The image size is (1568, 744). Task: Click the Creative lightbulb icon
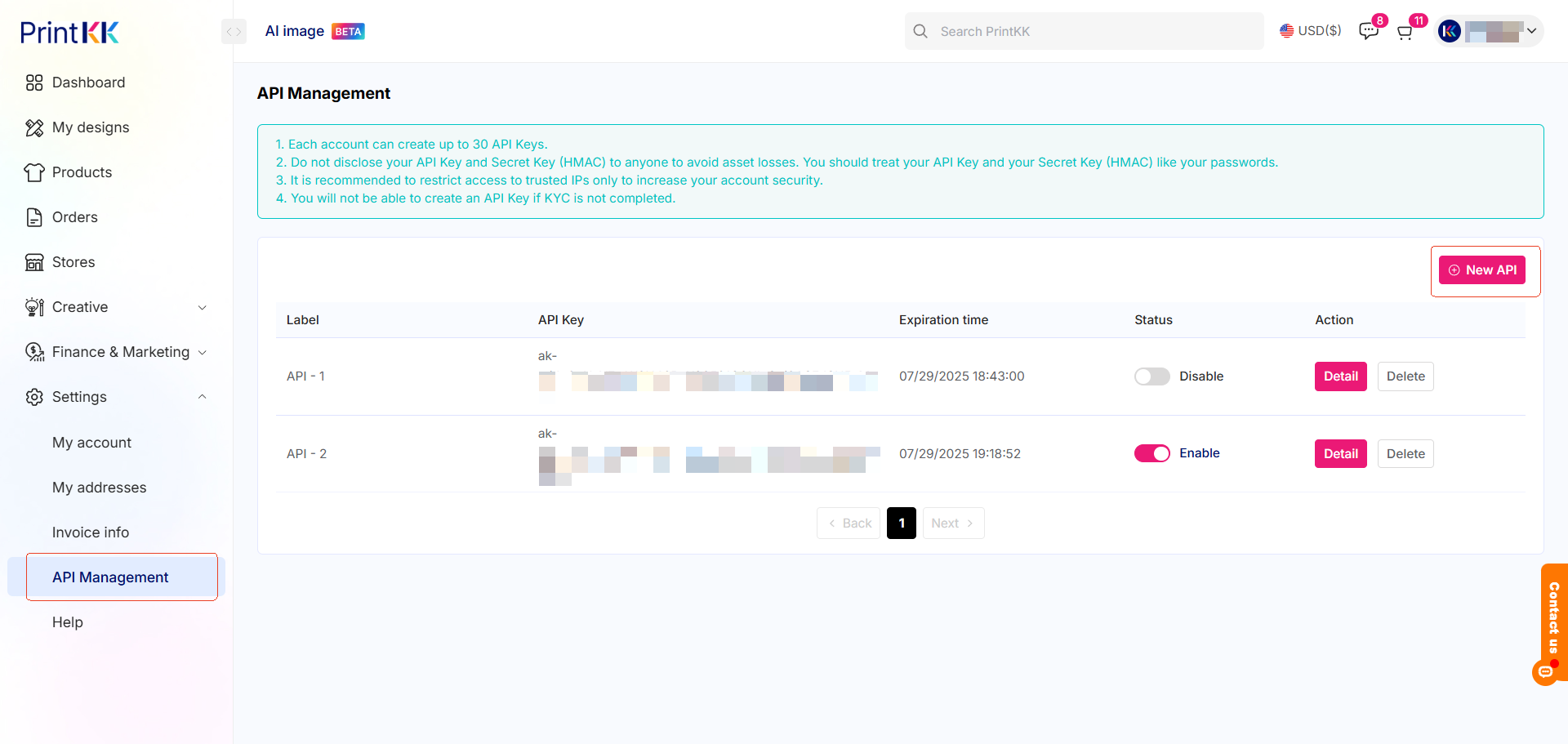34,307
